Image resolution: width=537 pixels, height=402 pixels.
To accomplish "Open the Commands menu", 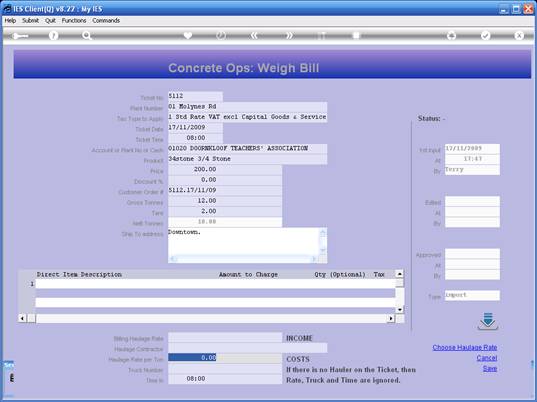I will (x=106, y=21).
